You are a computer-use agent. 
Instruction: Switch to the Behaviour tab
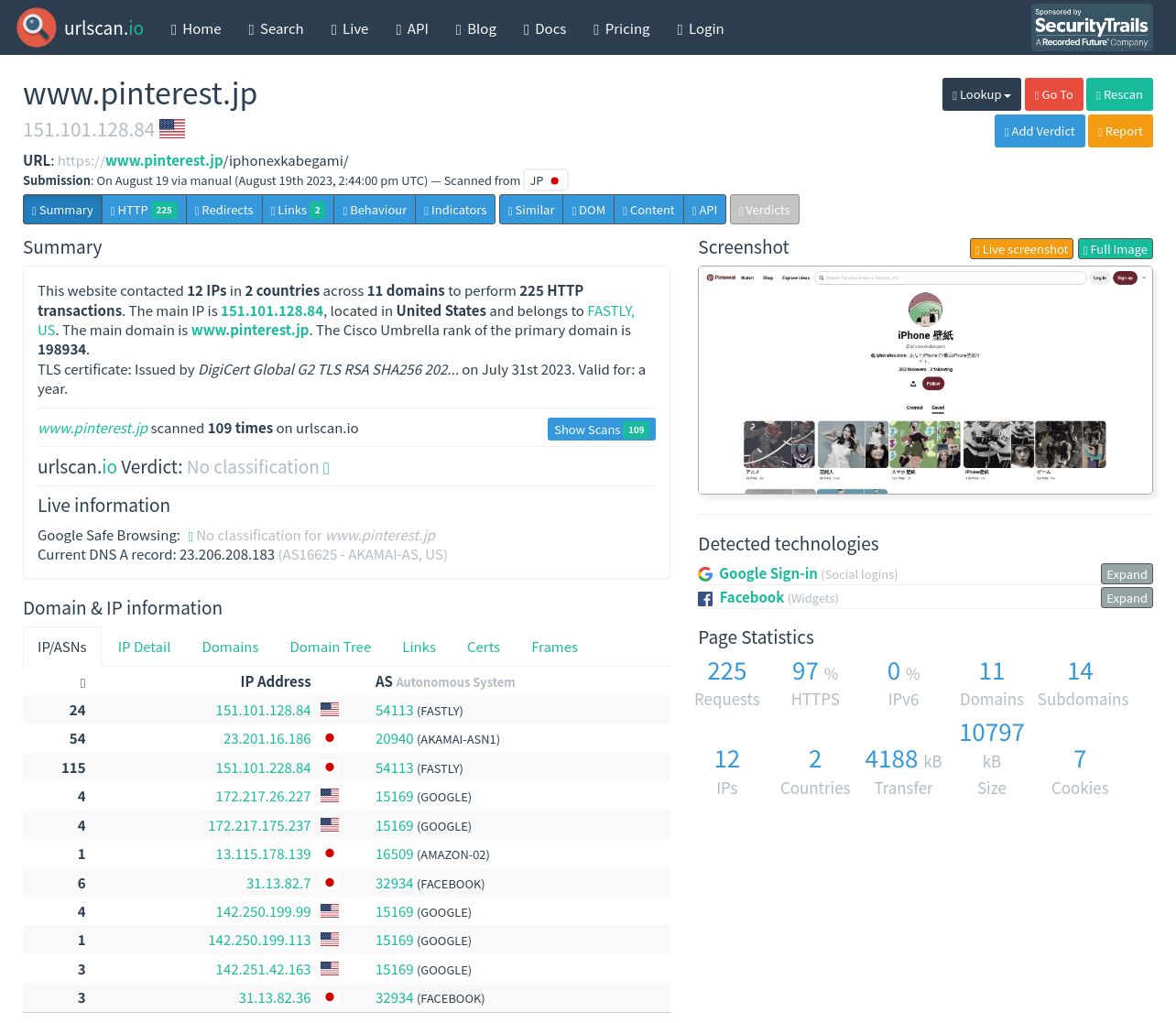375,210
